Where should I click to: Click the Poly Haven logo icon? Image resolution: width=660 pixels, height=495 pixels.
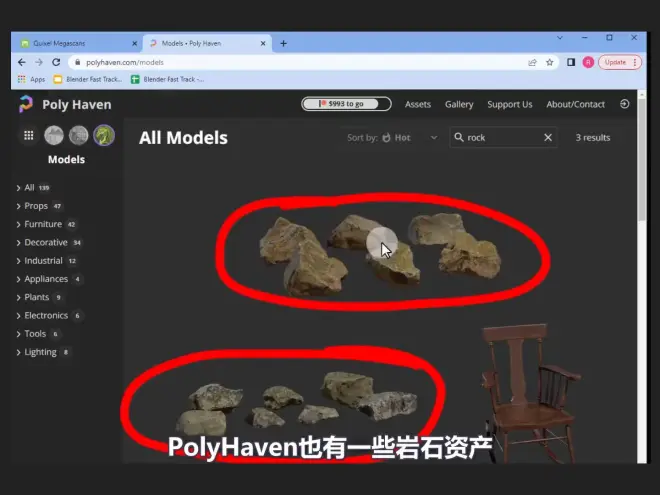tap(26, 104)
